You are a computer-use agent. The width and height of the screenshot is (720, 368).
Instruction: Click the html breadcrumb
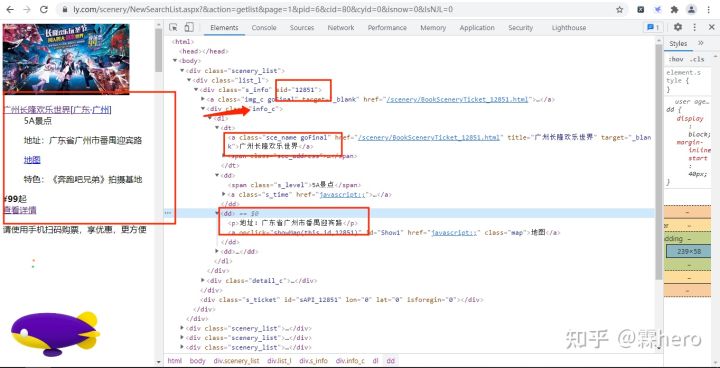click(x=174, y=361)
